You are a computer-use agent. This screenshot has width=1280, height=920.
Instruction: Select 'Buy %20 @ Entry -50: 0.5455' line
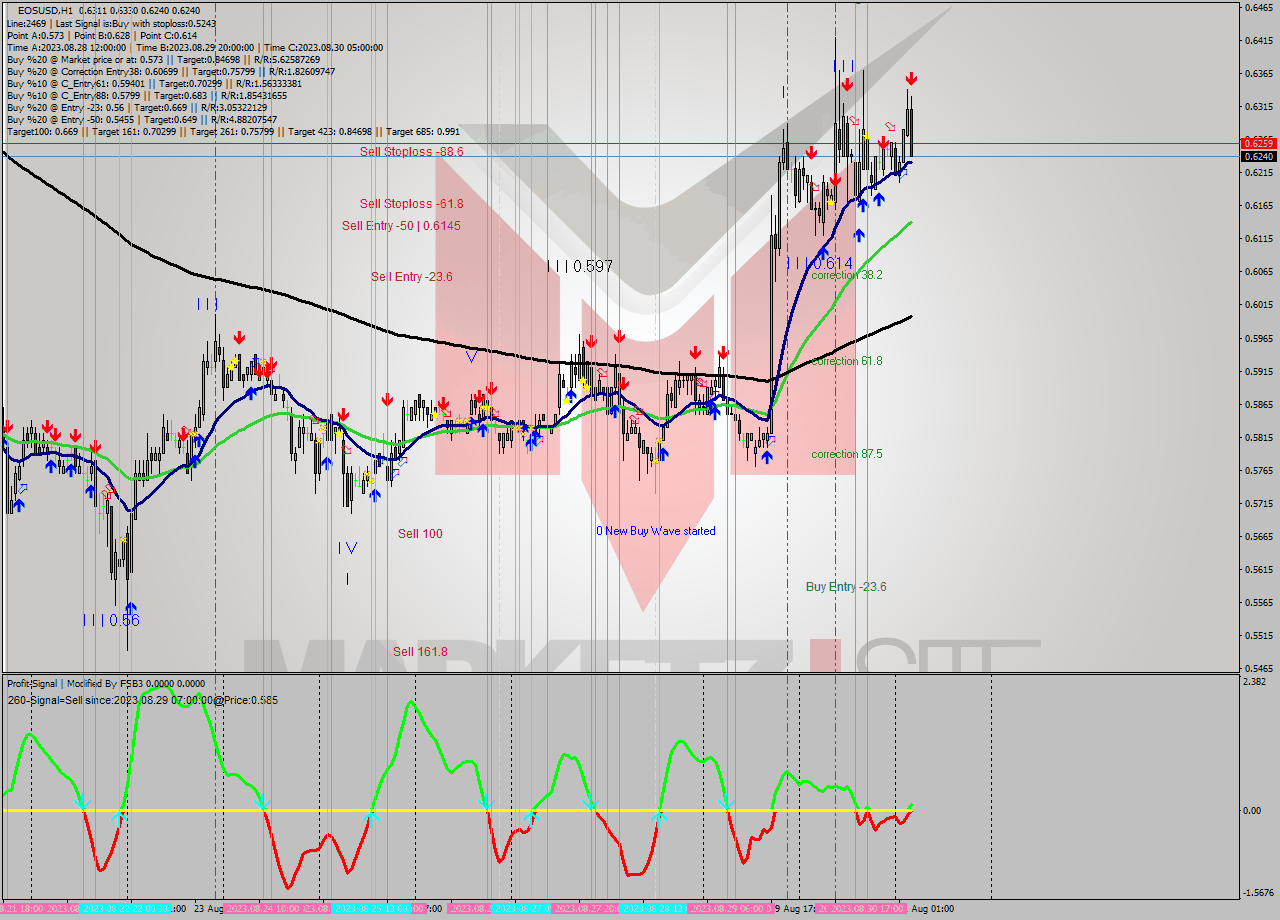tap(142, 118)
